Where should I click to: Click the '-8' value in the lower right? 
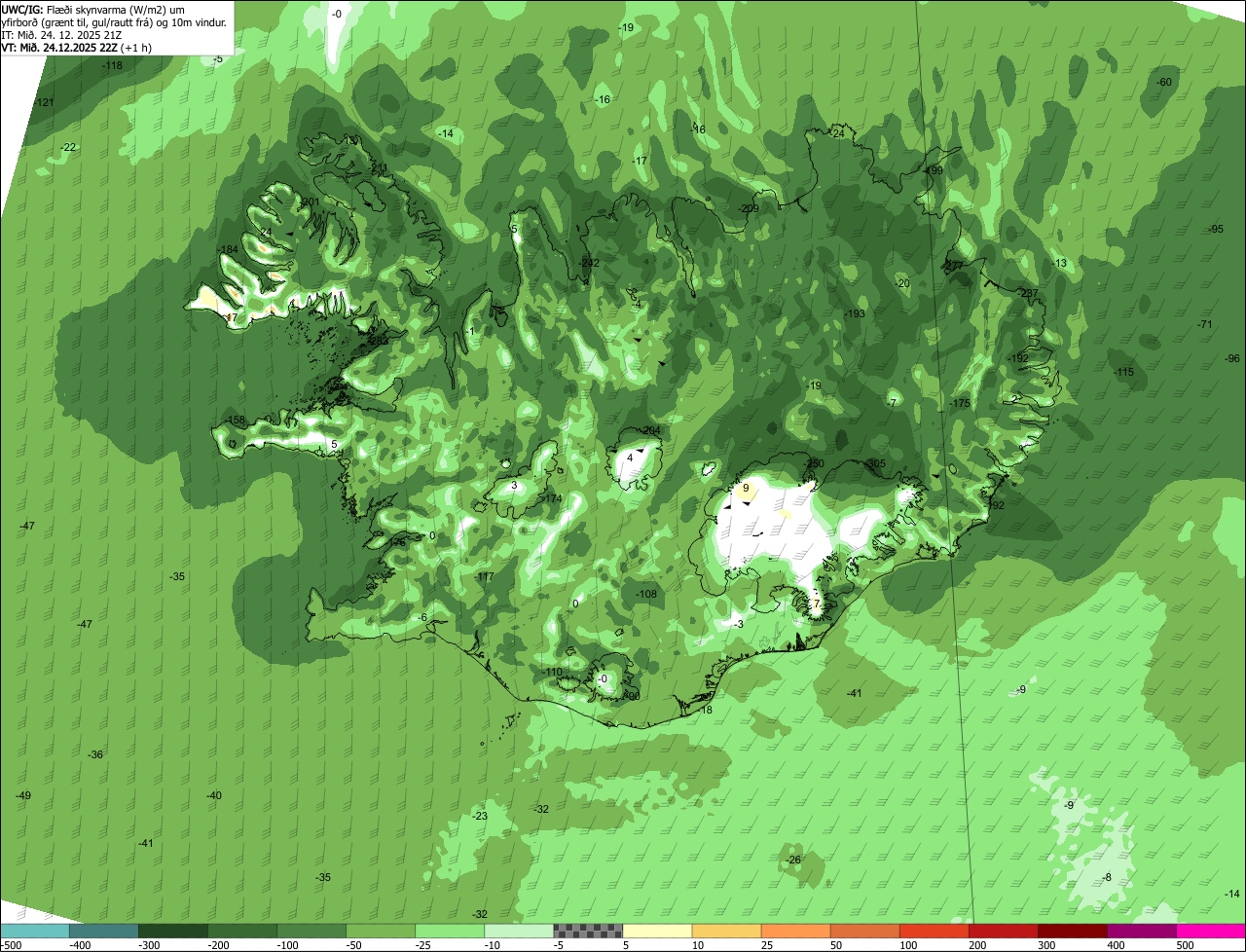click(x=1107, y=877)
